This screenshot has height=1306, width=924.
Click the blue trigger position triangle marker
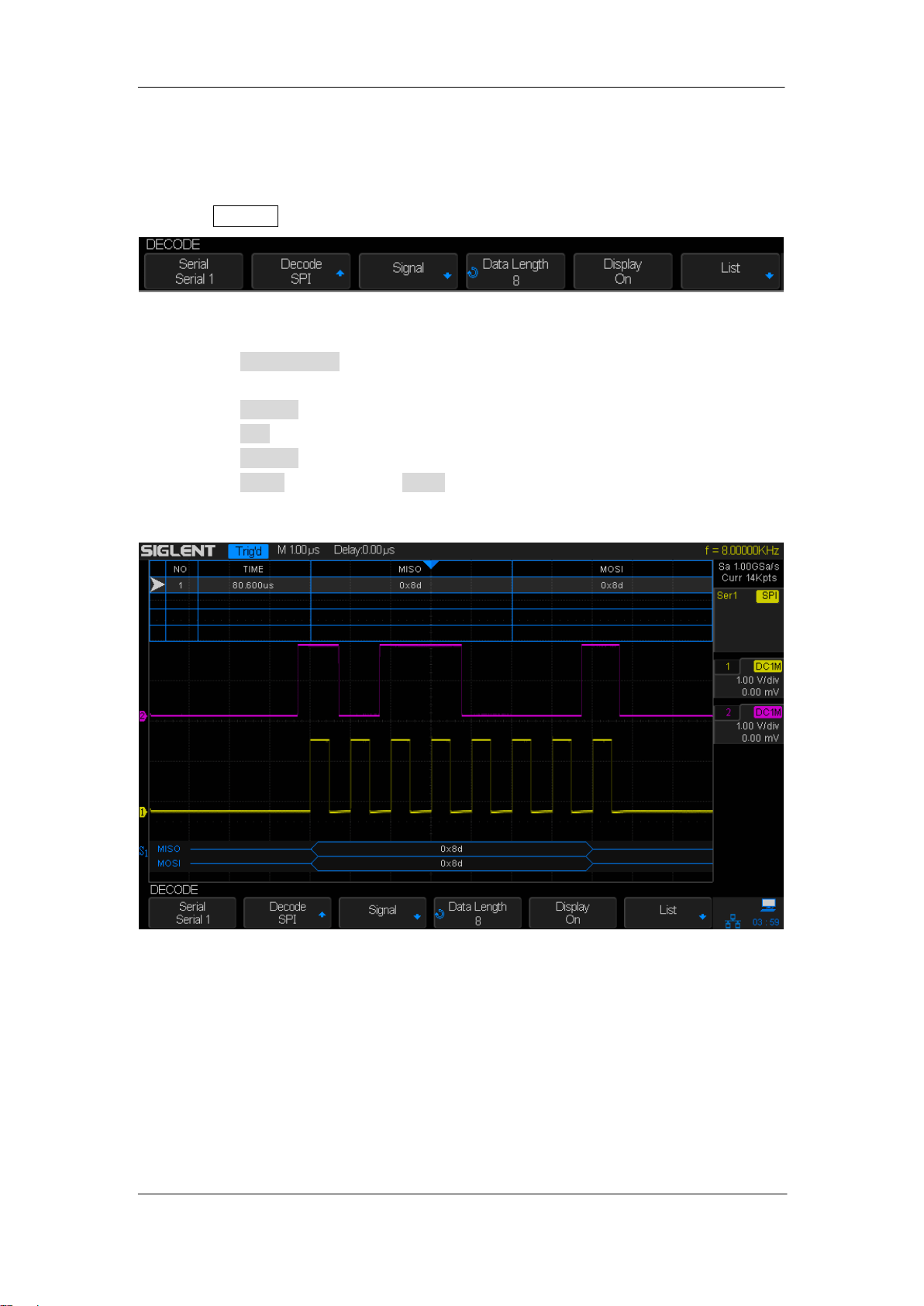tap(431, 564)
